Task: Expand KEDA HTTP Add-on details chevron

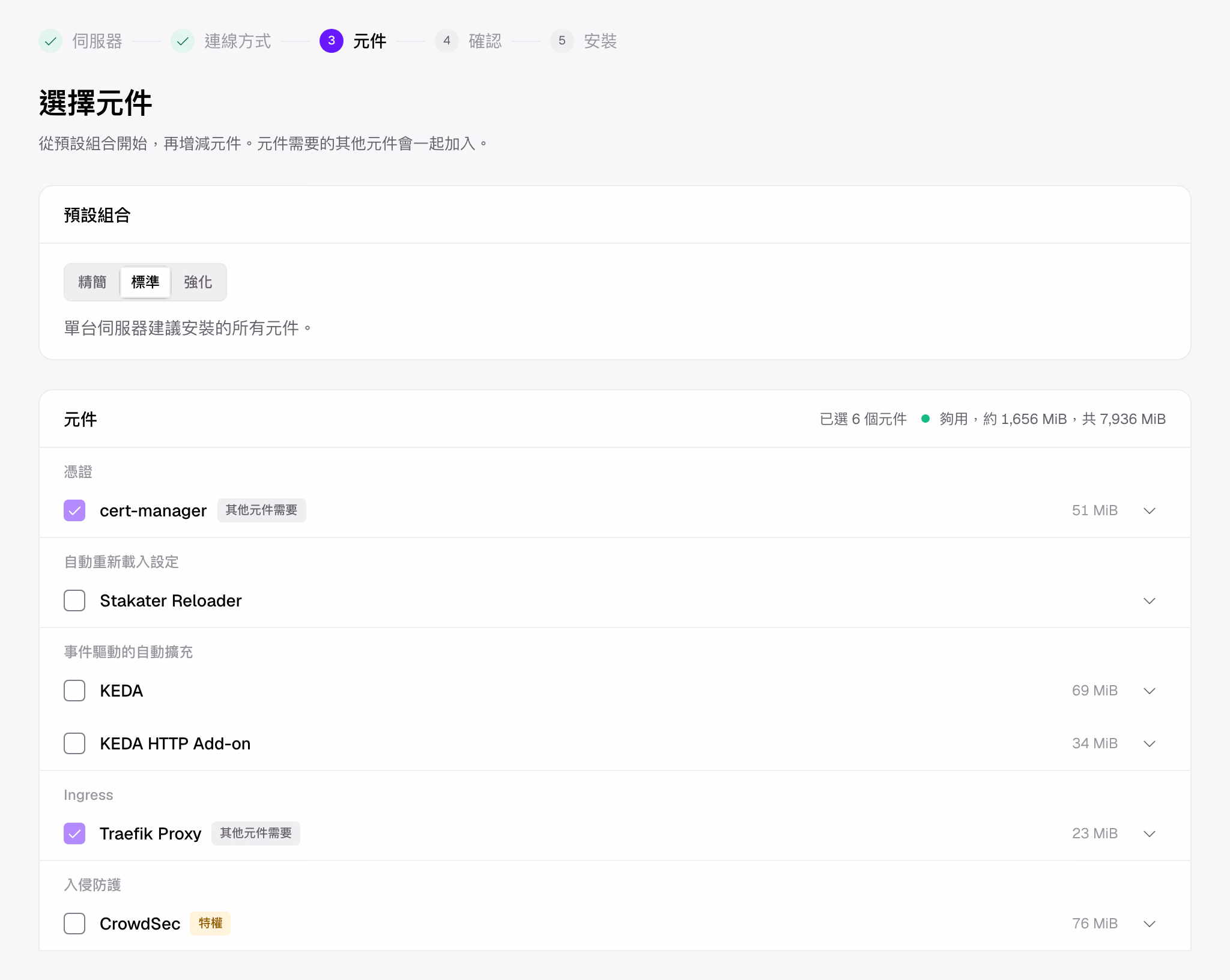Action: pyautogui.click(x=1150, y=744)
